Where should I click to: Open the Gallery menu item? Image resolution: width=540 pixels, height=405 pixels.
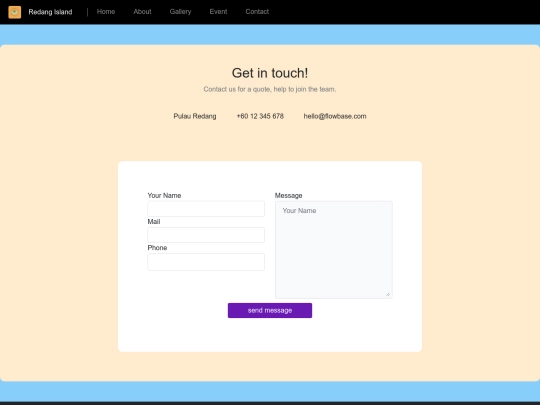180,12
